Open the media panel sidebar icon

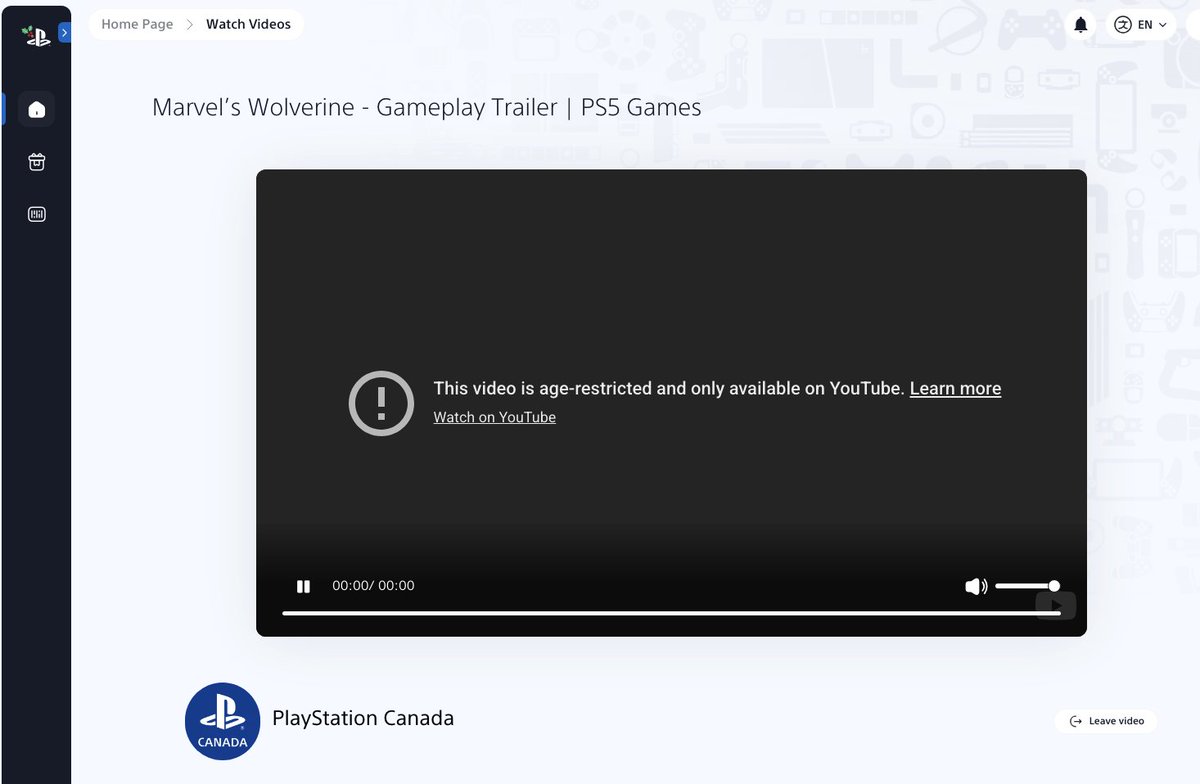(37, 214)
